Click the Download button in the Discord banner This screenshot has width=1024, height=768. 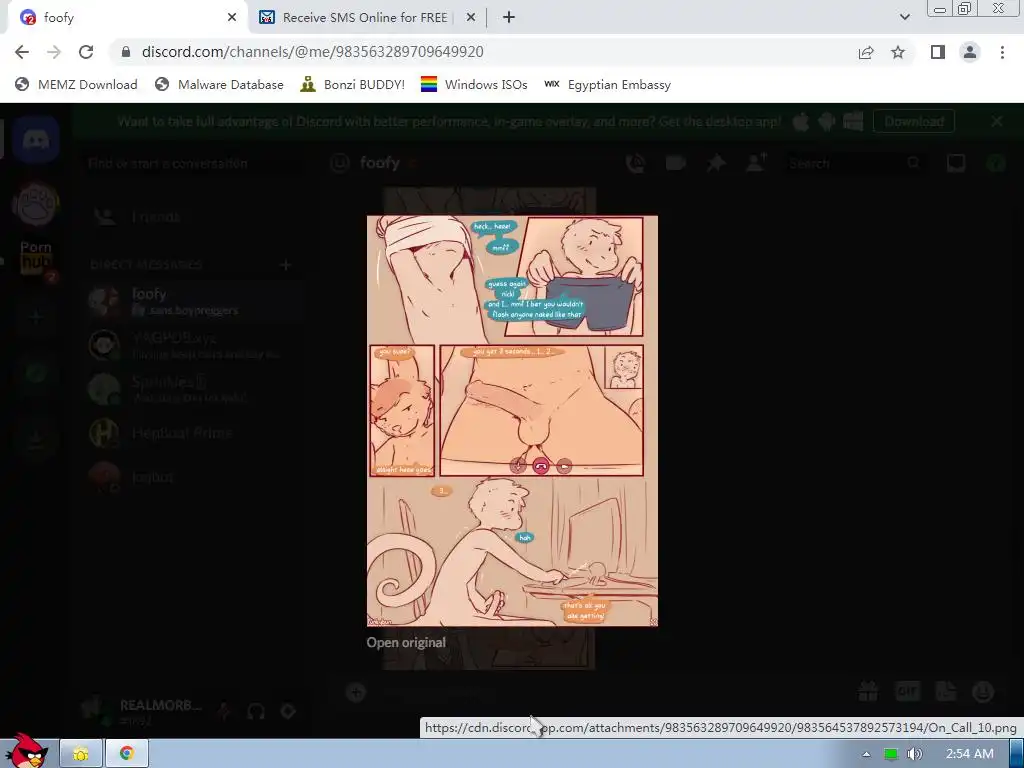914,121
